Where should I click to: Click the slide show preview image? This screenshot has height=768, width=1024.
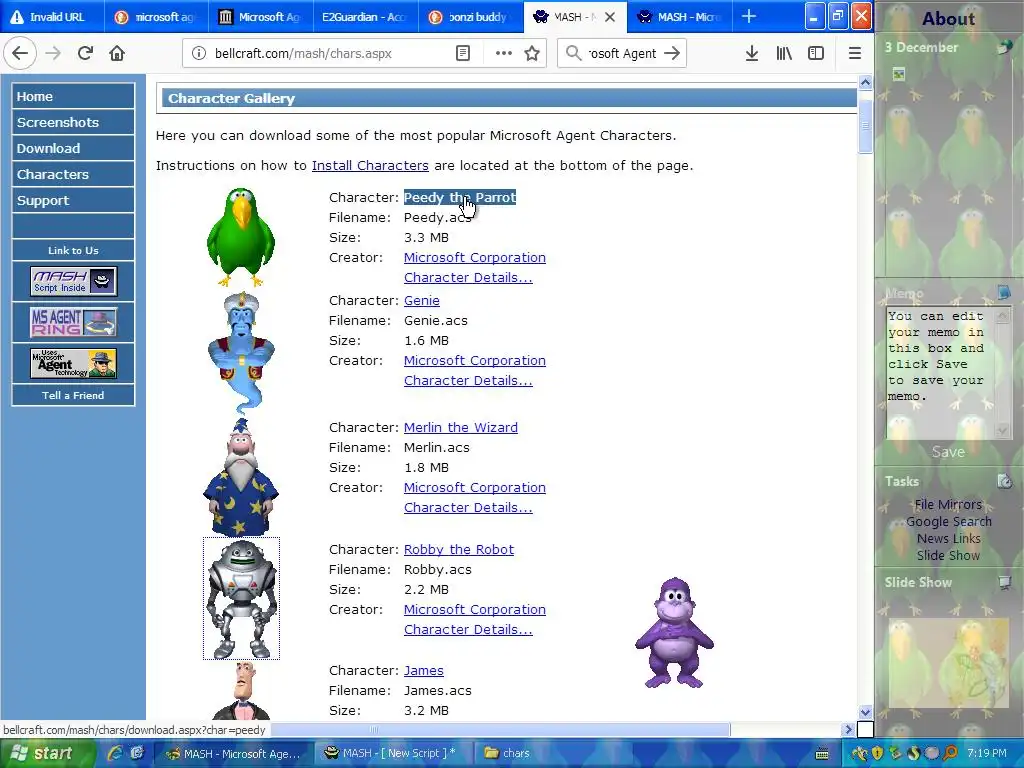tap(948, 662)
